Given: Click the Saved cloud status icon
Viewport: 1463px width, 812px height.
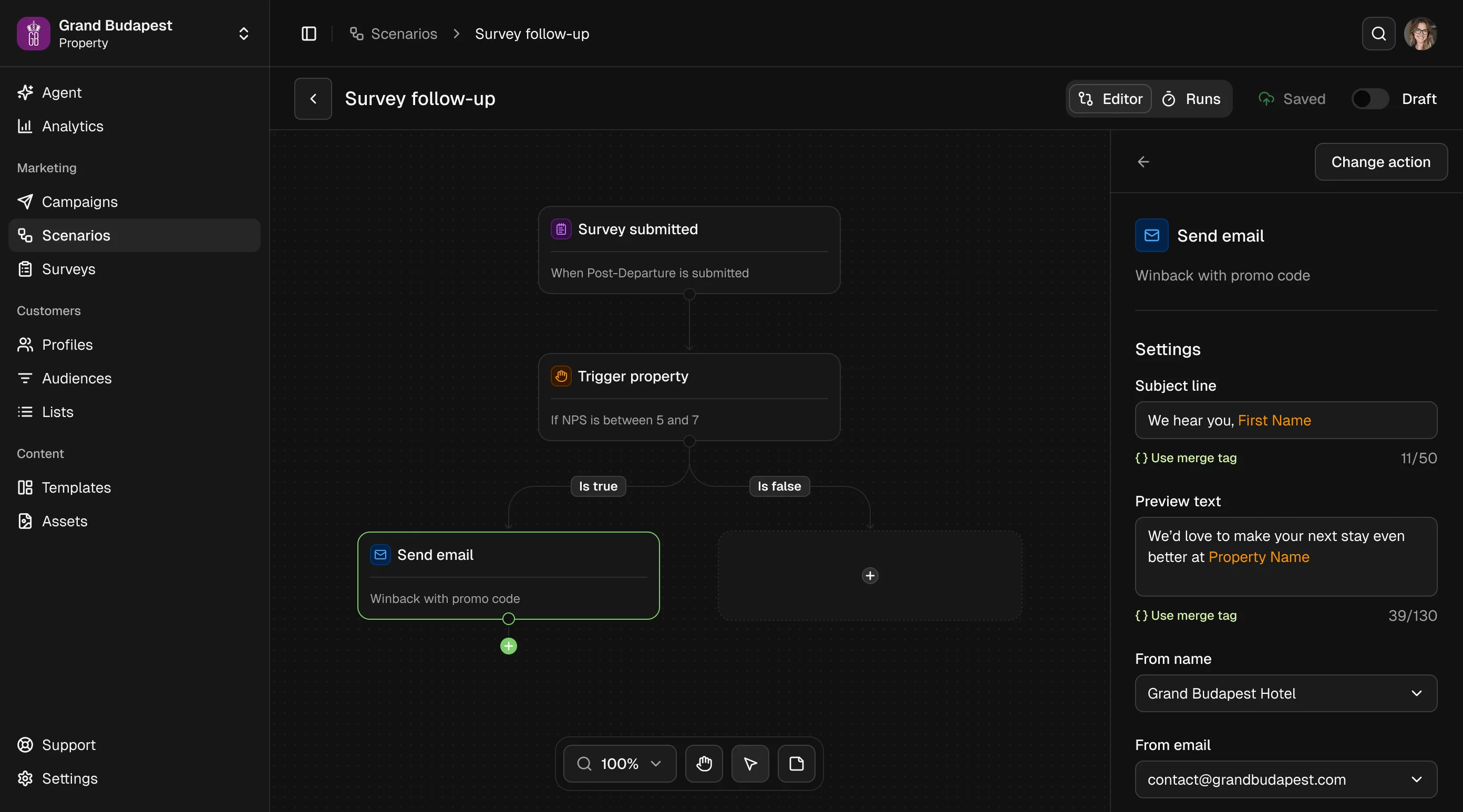Looking at the screenshot, I should 1266,99.
